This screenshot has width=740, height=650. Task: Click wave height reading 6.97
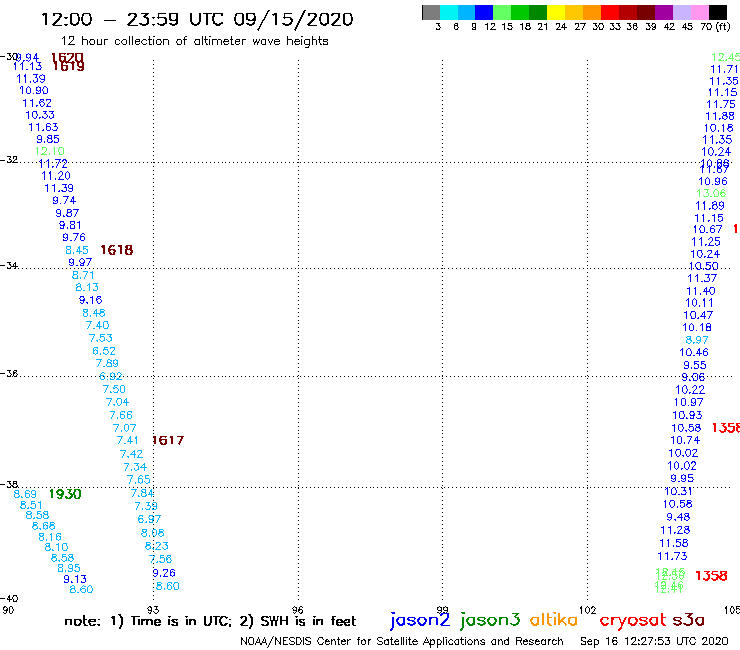(149, 519)
